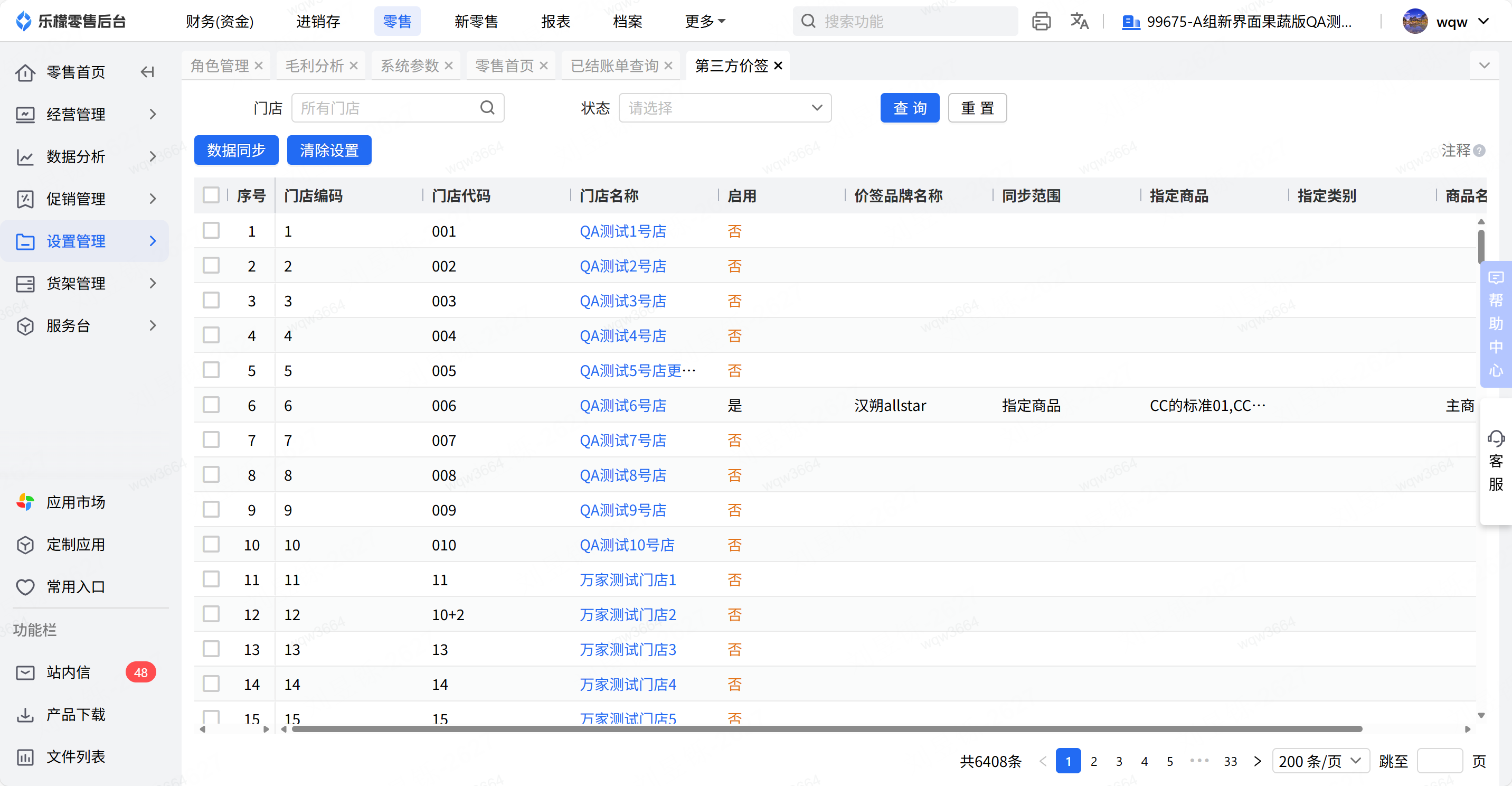Check the select-all header checkbox
This screenshot has width=1512, height=786.
tap(211, 195)
